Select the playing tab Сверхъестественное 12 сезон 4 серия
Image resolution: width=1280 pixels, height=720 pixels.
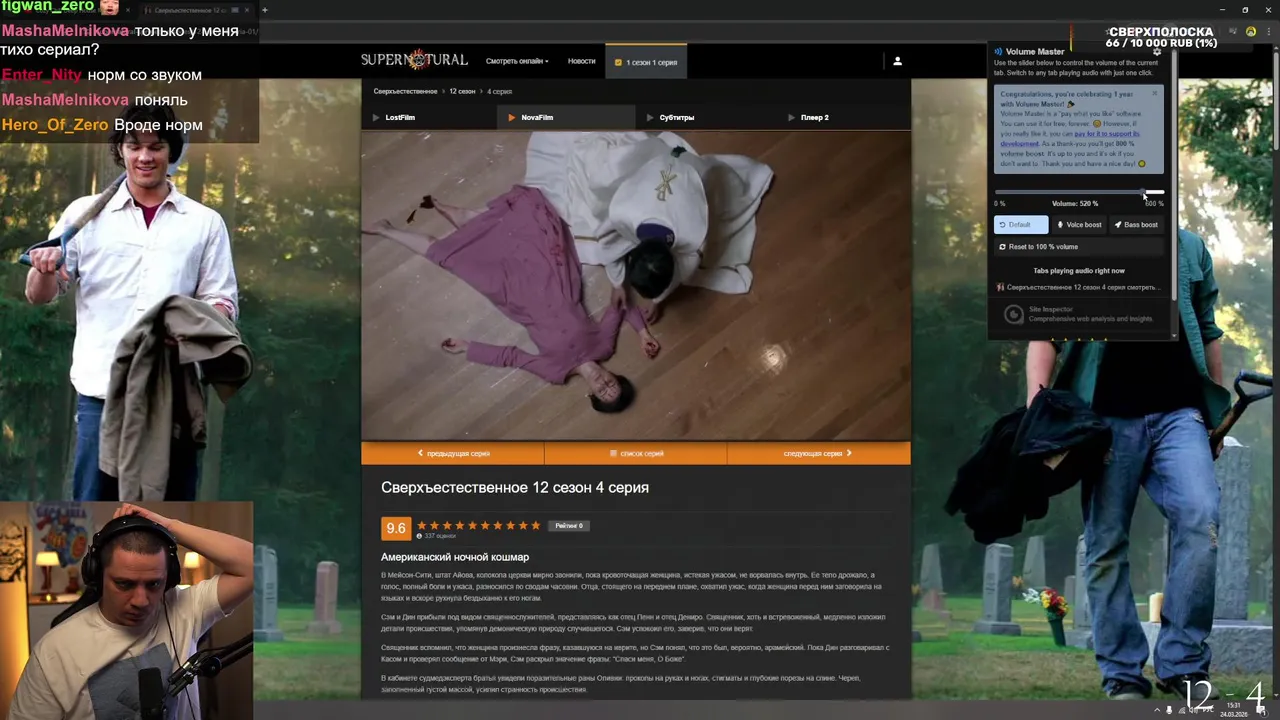pyautogui.click(x=1078, y=287)
